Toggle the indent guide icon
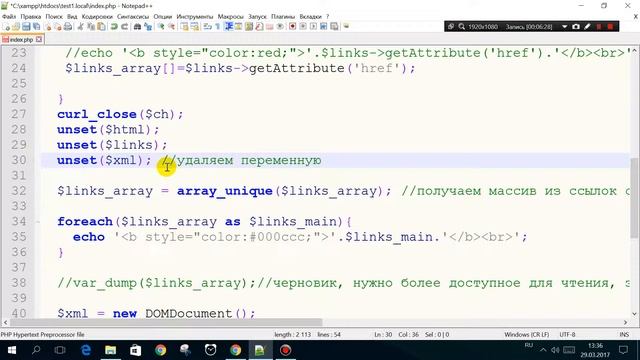Image resolution: width=640 pixels, height=360 pixels. pyautogui.click(x=229, y=27)
